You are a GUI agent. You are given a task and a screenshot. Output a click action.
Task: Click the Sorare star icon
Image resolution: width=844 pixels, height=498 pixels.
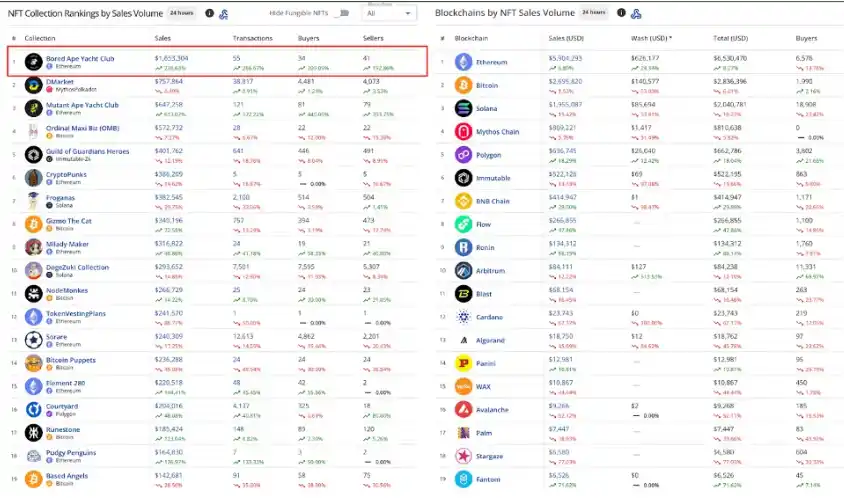click(33, 340)
